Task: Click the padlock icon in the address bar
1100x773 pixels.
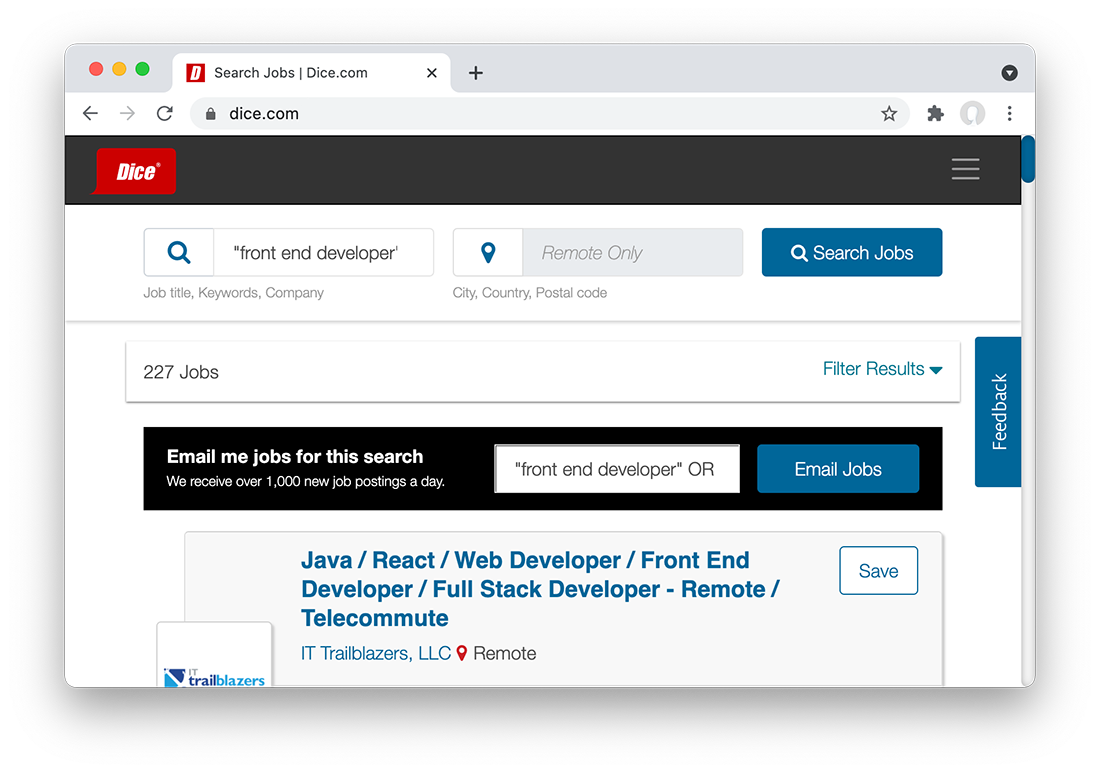Action: [x=210, y=113]
